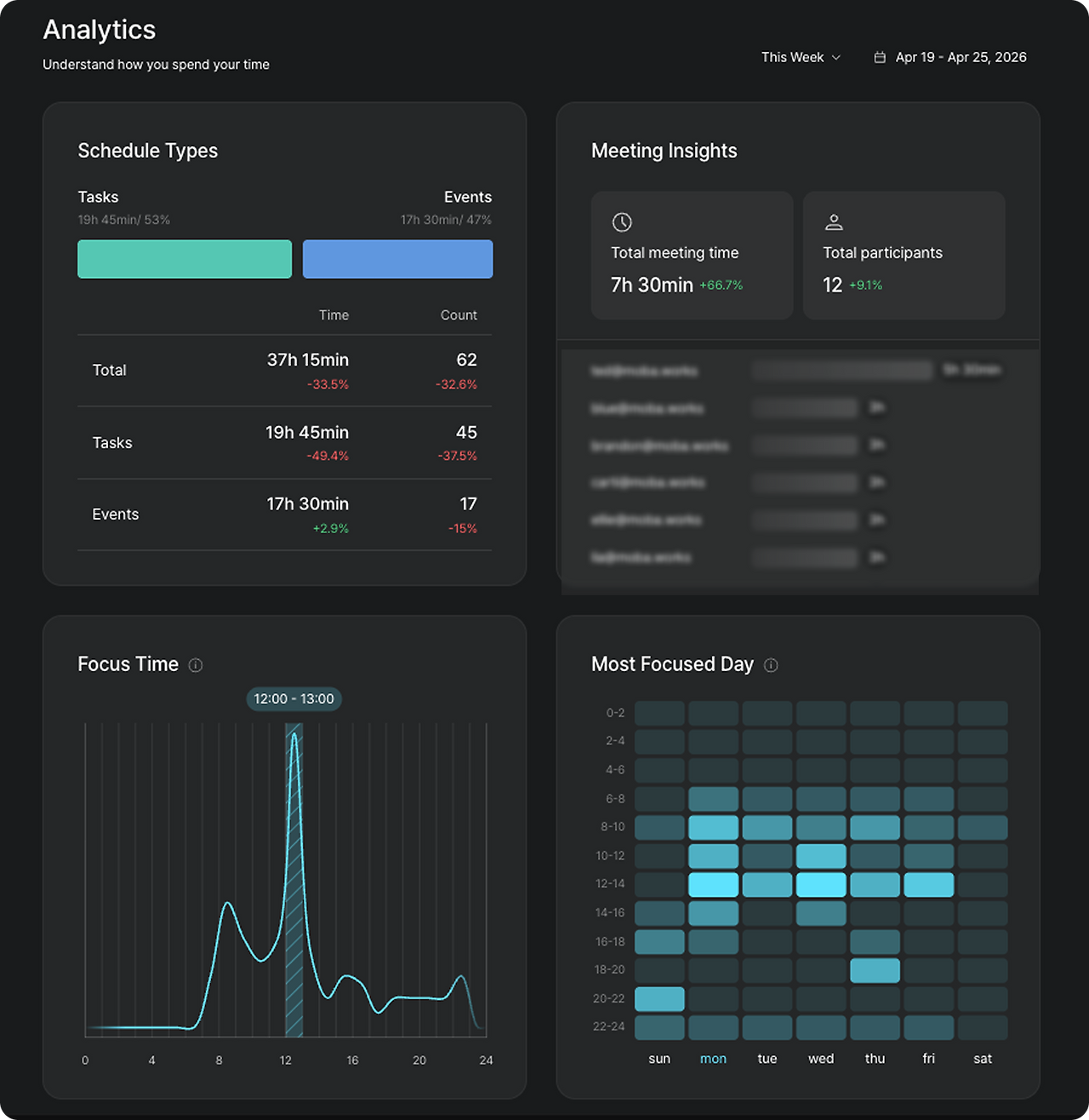Click the info icon beside Focus Time
Viewport: 1089px width, 1120px height.
(196, 665)
